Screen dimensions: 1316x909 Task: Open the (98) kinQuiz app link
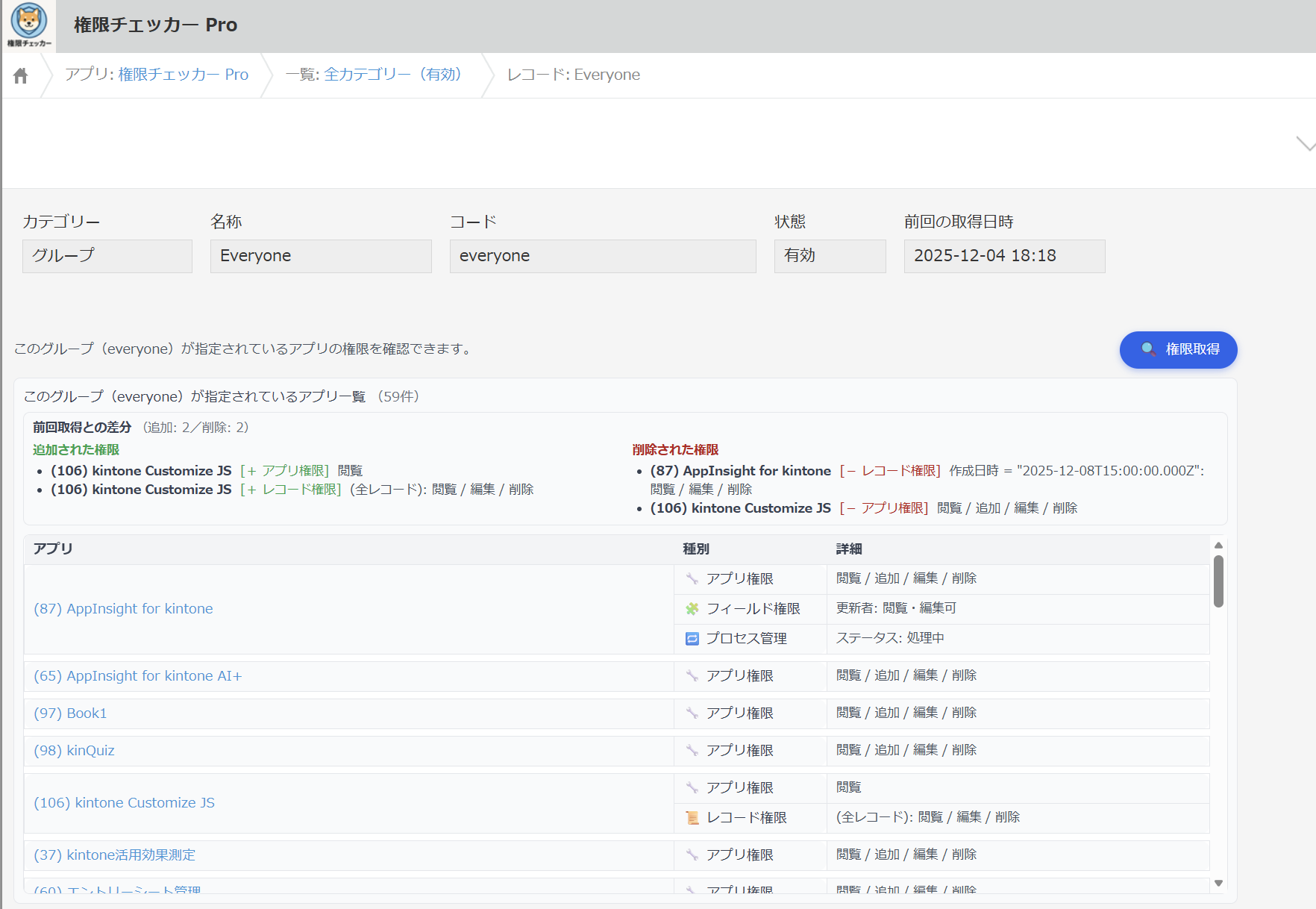click(74, 751)
